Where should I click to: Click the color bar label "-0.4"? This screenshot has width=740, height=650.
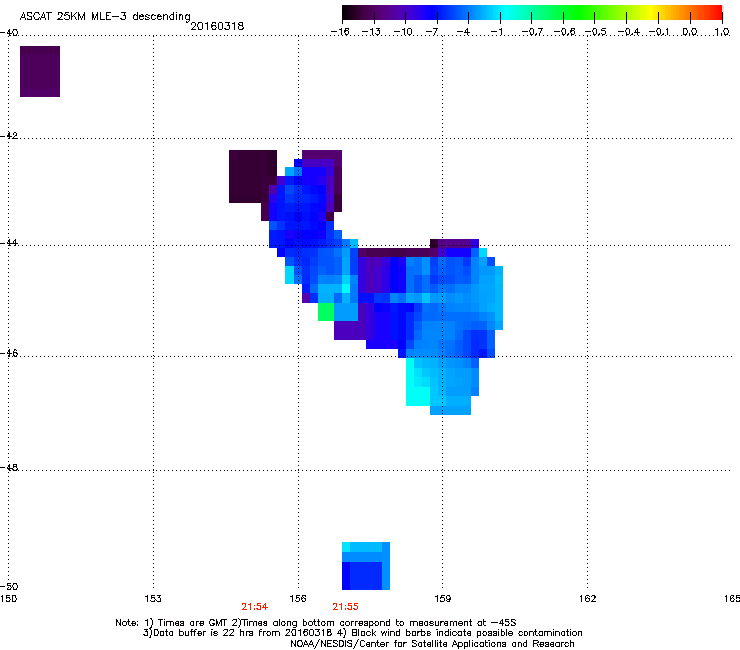[629, 32]
